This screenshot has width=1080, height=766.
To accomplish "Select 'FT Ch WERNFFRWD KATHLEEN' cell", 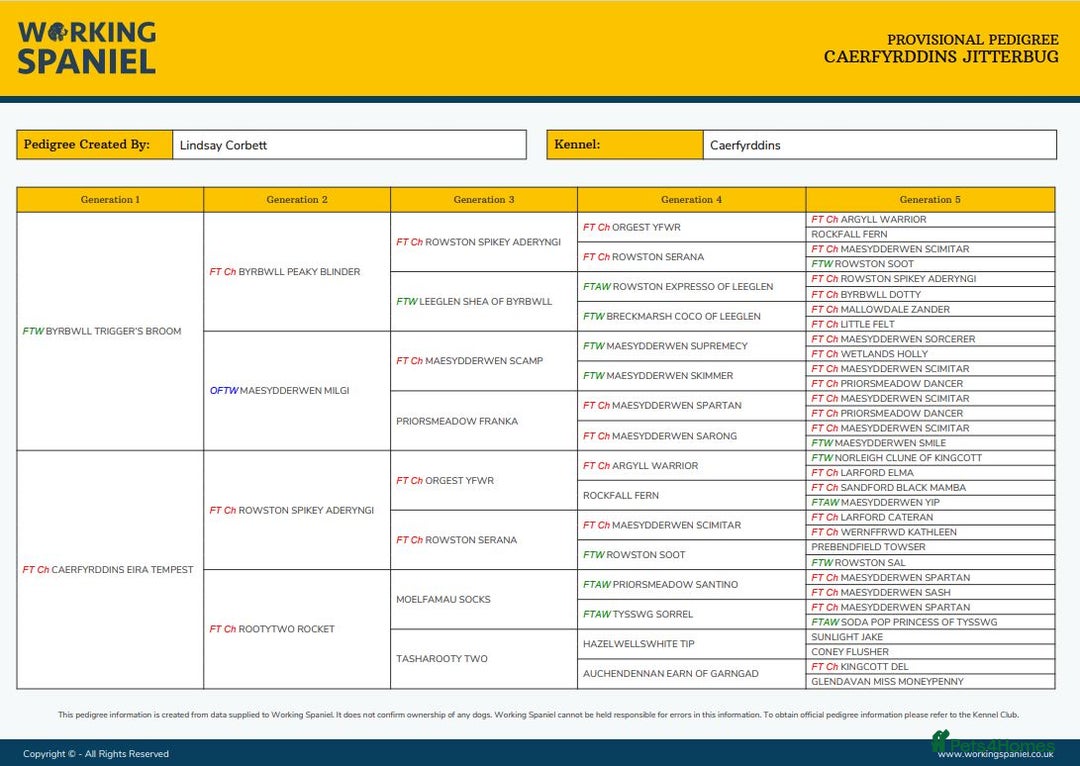I will [x=930, y=532].
